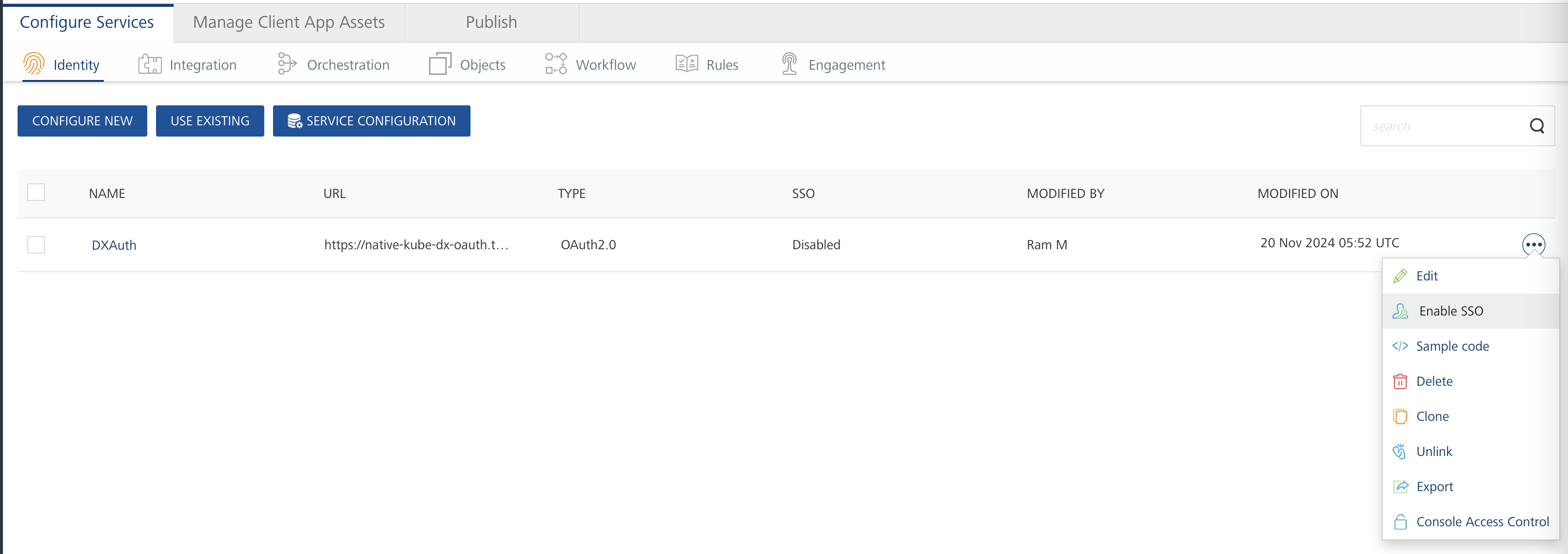Click the SERVICE CONFIGURATION button

point(372,121)
